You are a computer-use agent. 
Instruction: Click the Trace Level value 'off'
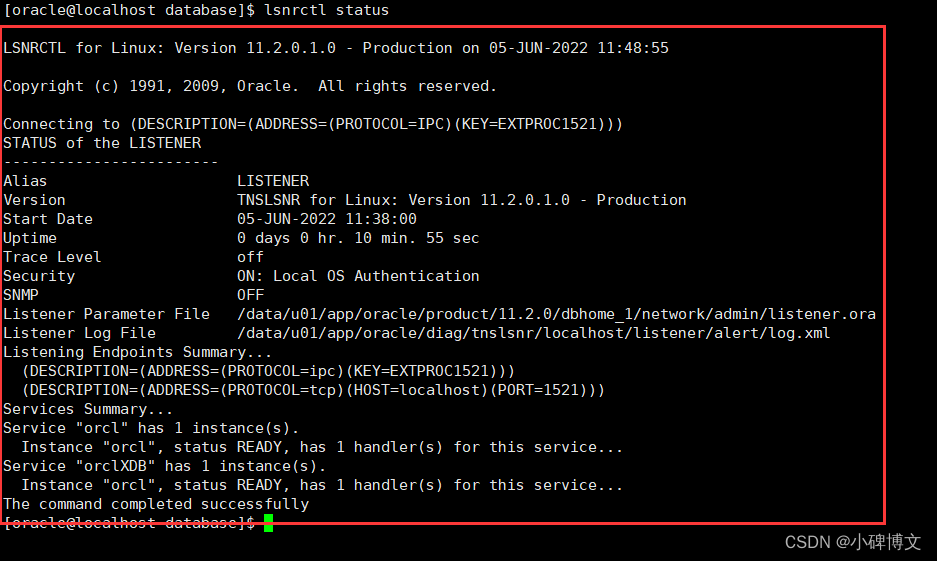click(x=250, y=257)
